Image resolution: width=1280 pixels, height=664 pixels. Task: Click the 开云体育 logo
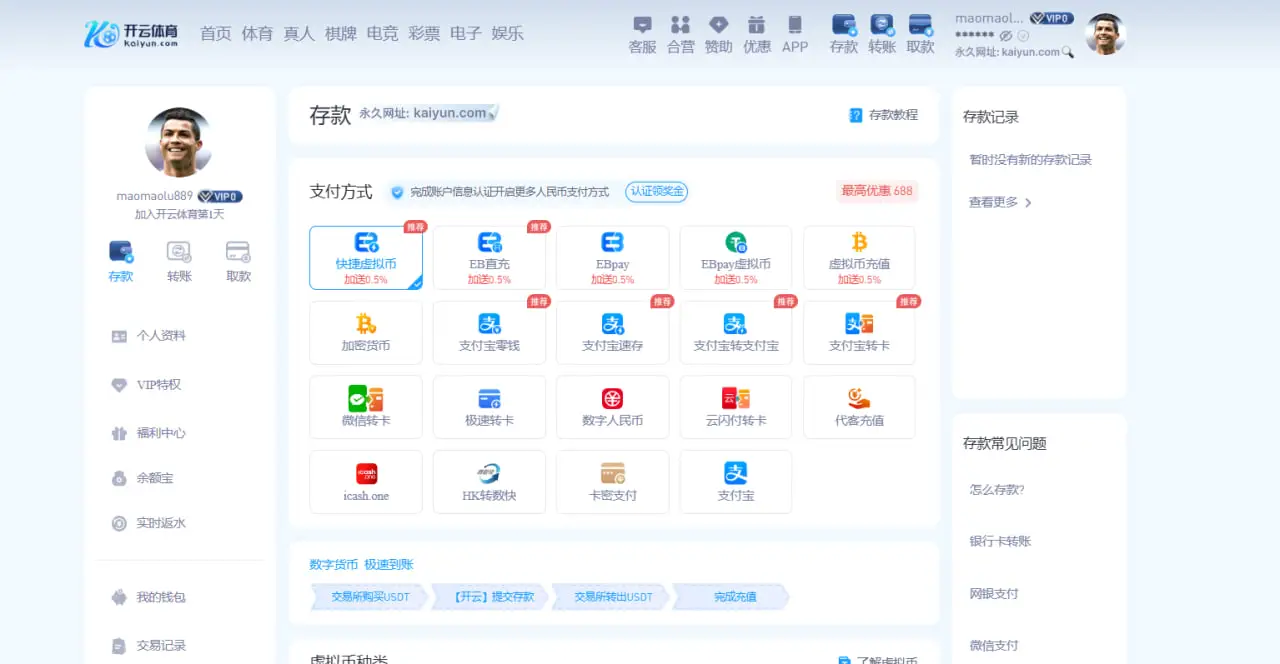[x=131, y=34]
